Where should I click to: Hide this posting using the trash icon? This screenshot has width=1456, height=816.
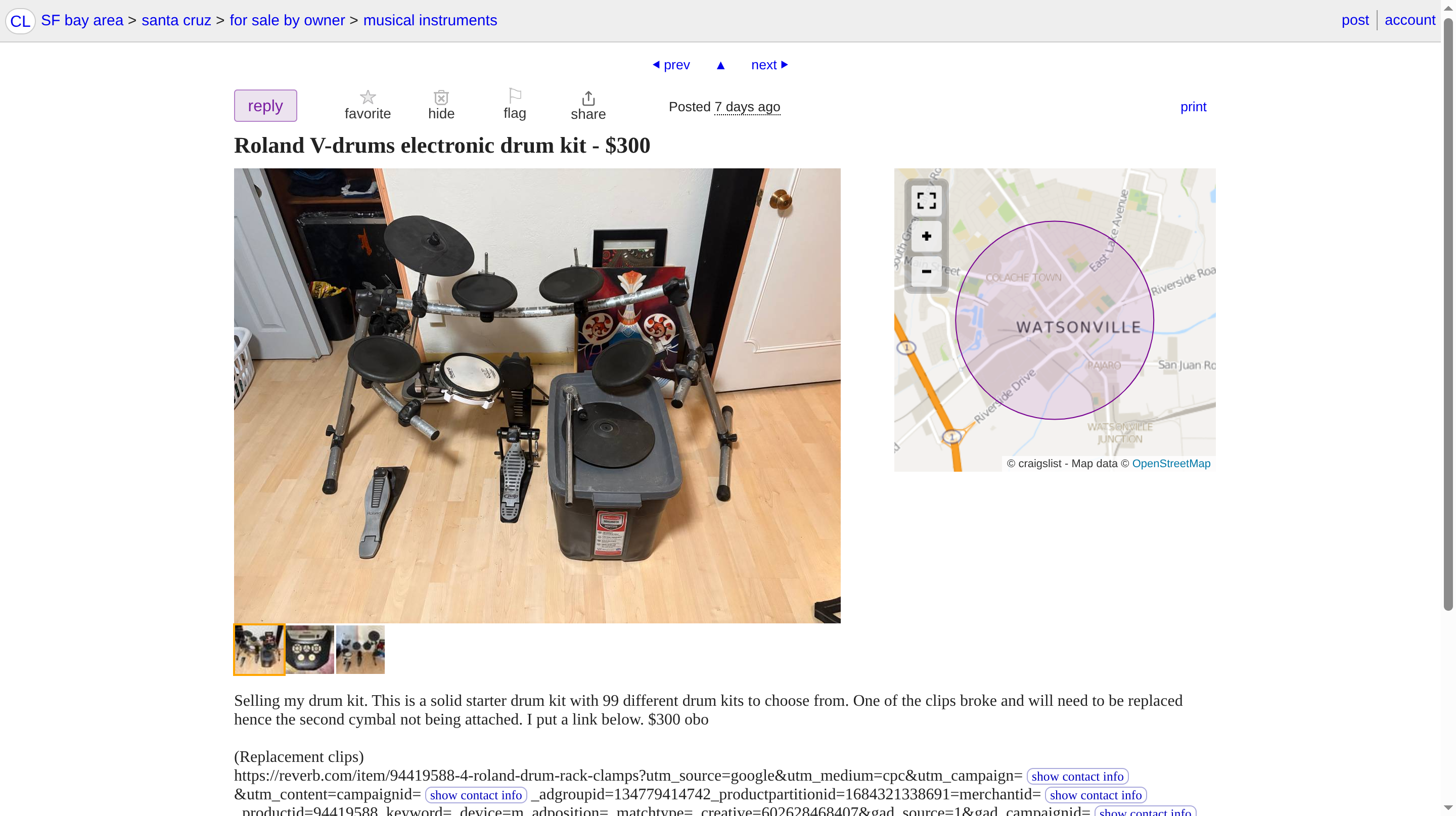tap(441, 97)
